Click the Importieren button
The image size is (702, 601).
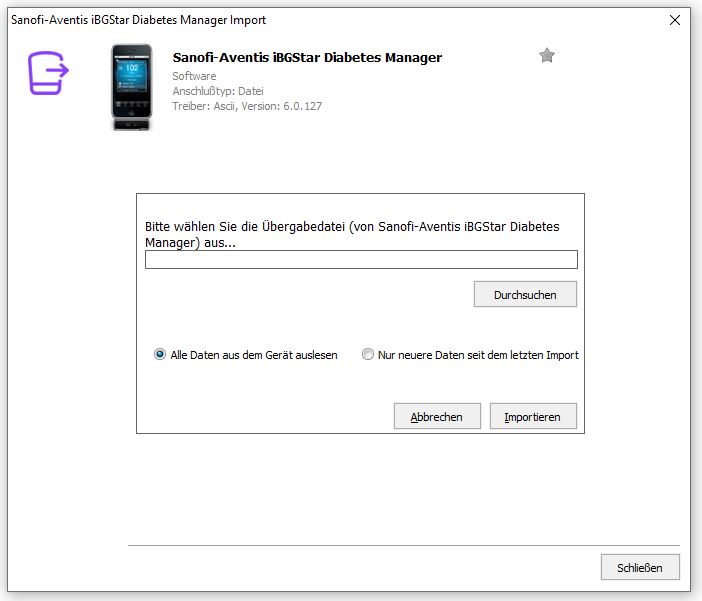click(x=533, y=416)
